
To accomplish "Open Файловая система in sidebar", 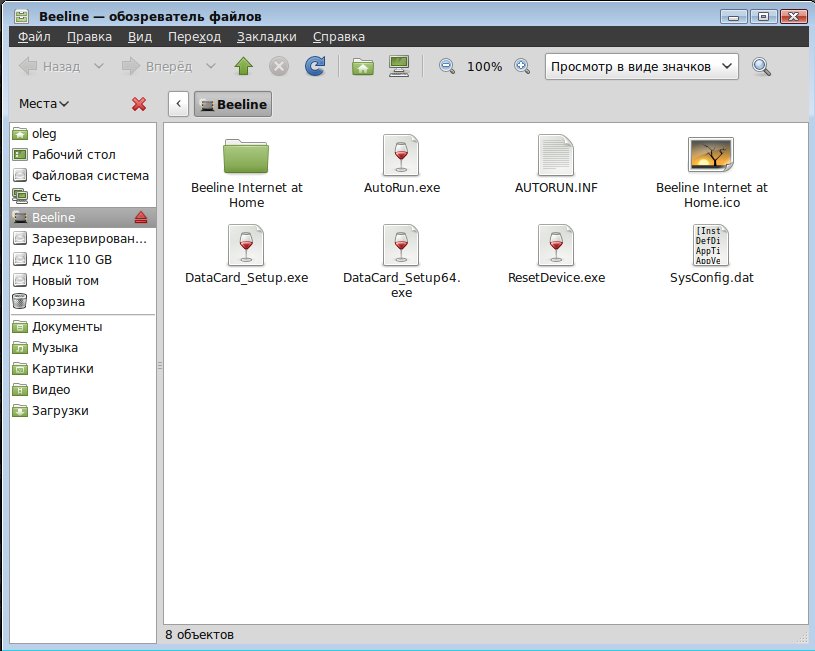I will pos(83,176).
